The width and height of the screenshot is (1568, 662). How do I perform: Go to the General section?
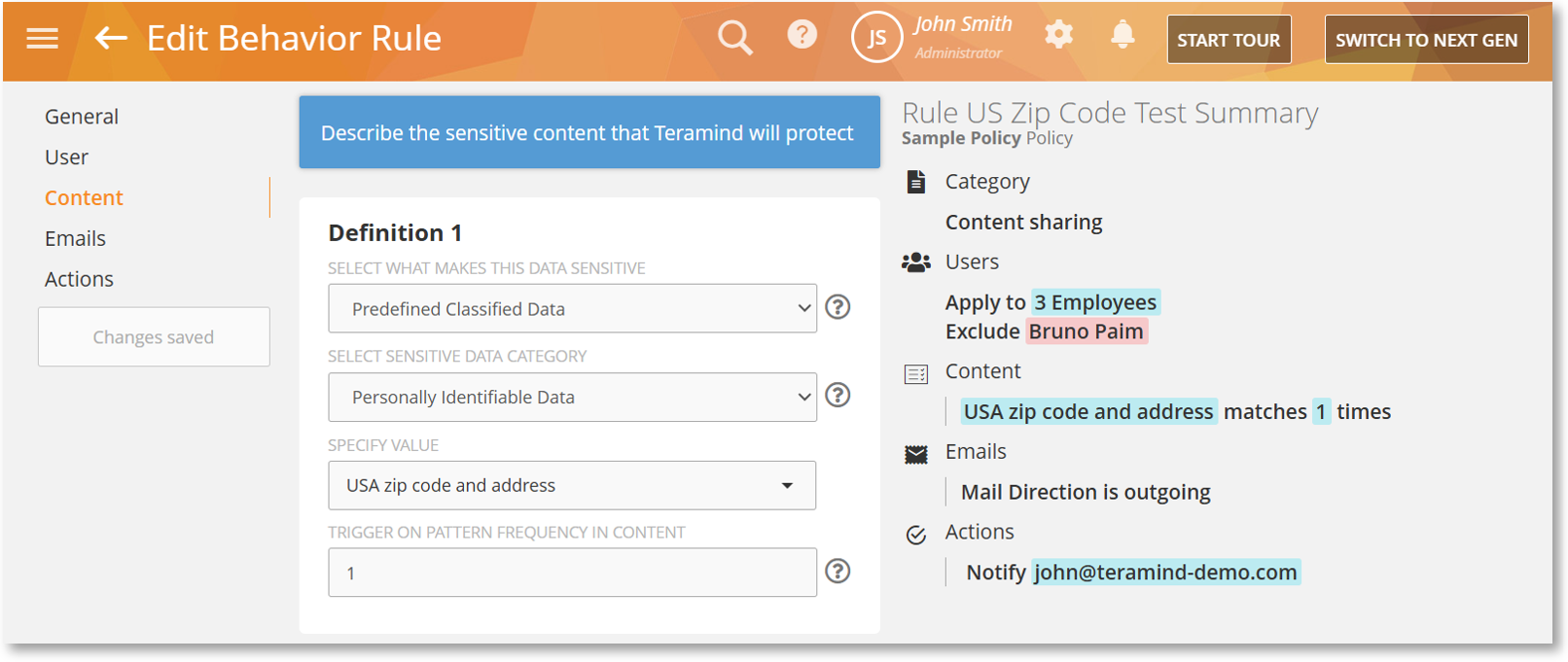click(82, 117)
